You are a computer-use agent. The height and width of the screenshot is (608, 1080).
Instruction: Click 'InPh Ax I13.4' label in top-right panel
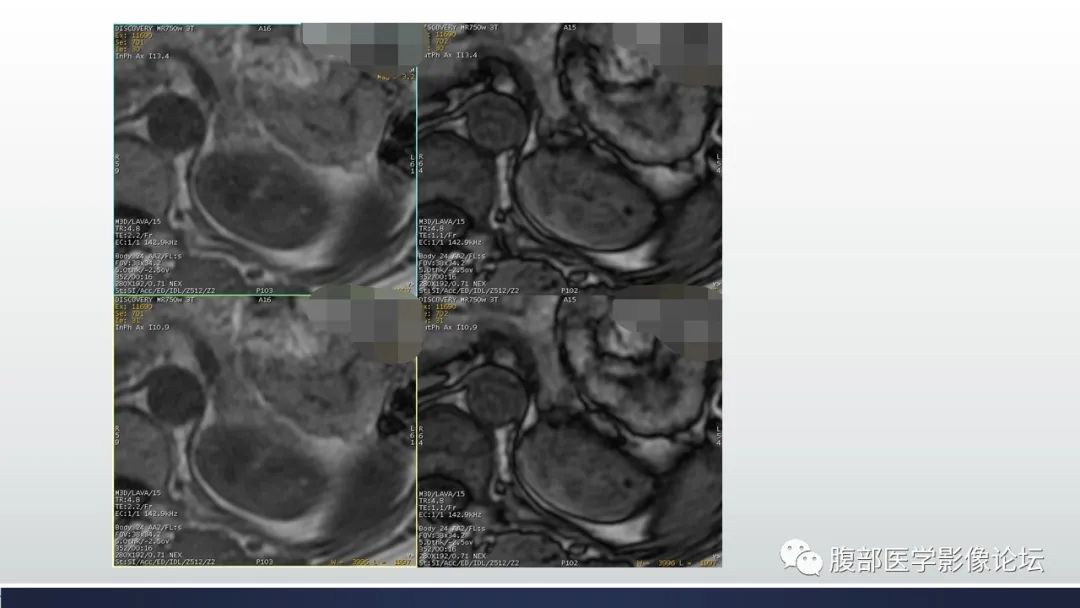tap(450, 55)
